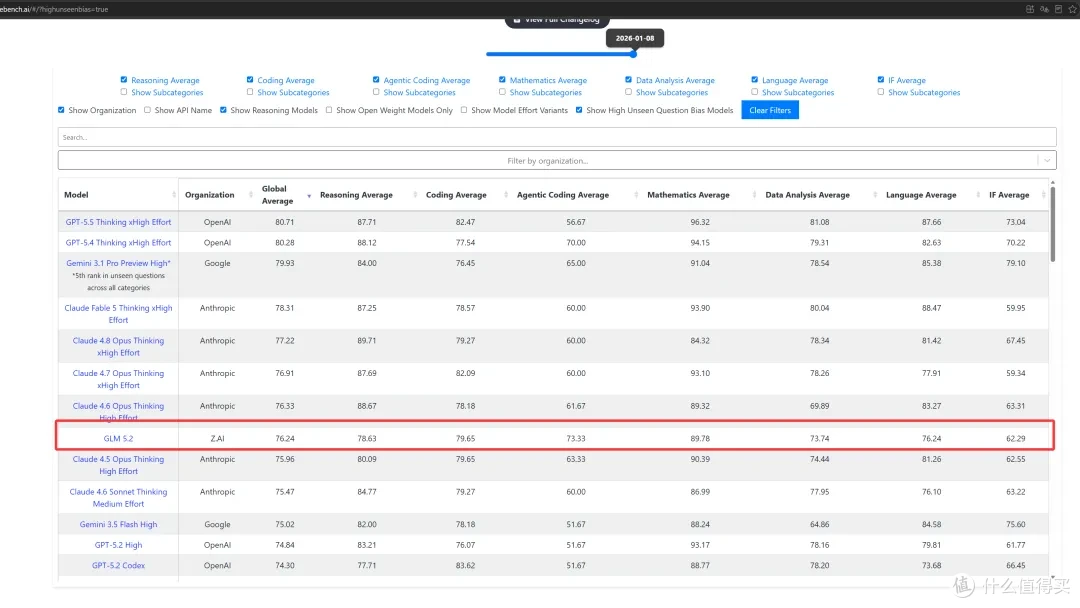Show Subcategories under Reasoning Average

pyautogui.click(x=124, y=92)
